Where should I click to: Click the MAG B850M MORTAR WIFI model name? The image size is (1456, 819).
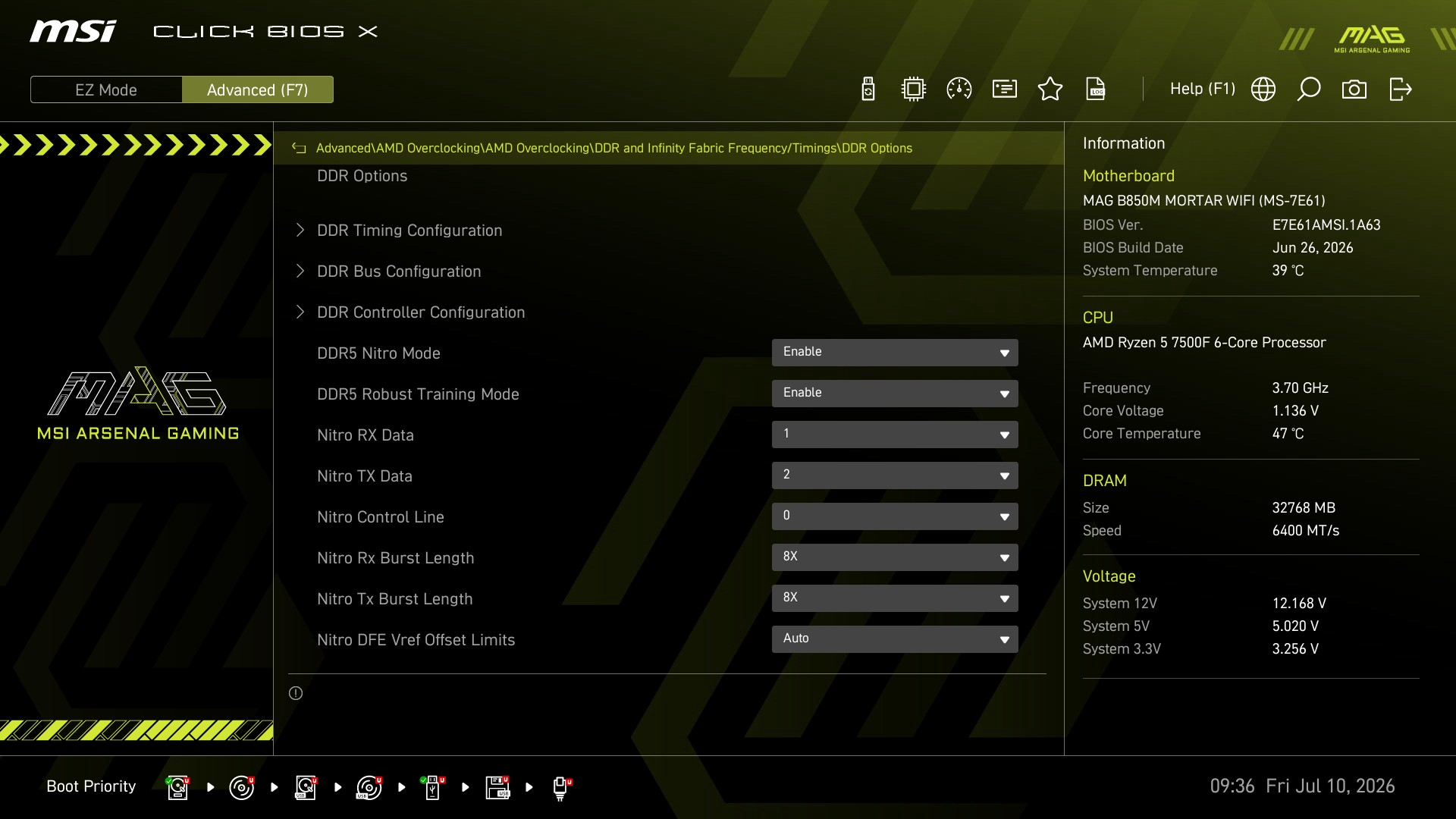[x=1204, y=201]
